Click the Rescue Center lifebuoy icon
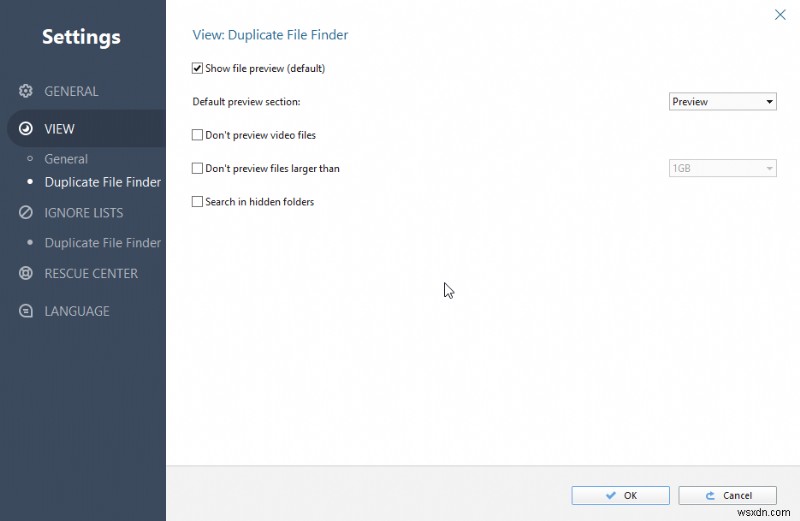The height and width of the screenshot is (521, 800). [26, 273]
